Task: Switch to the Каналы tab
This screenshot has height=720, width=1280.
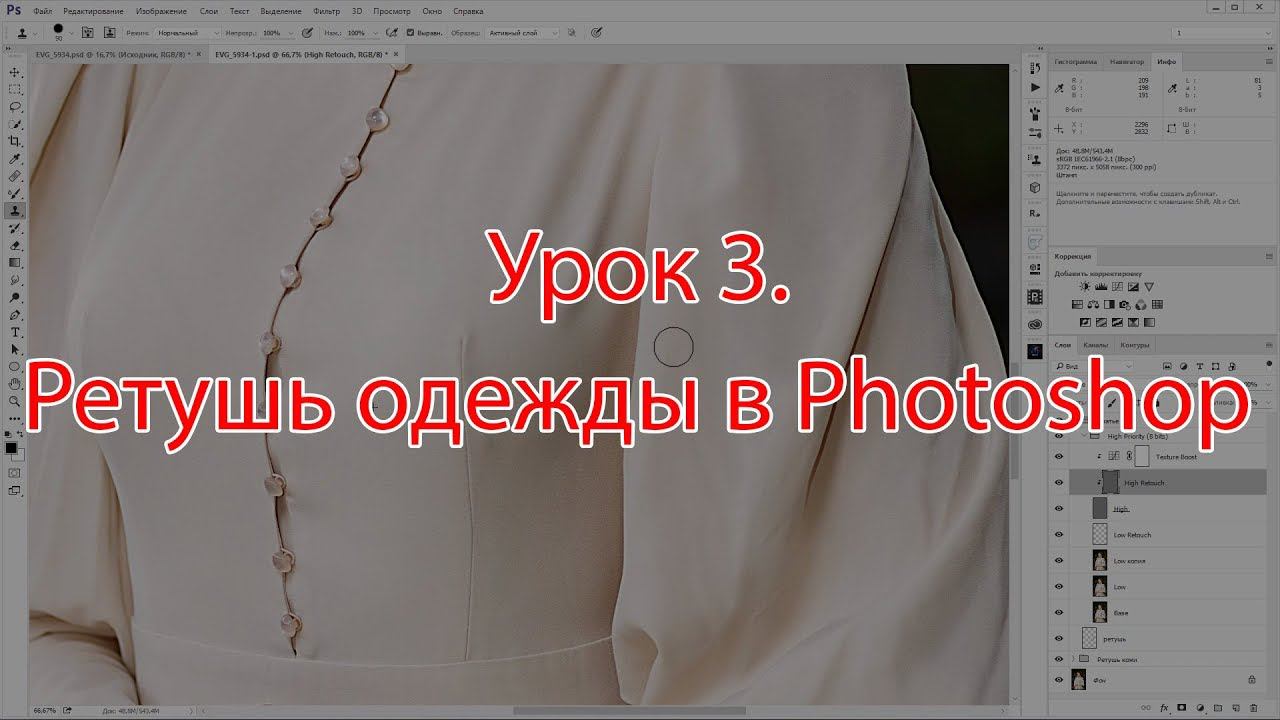Action: (x=1095, y=345)
